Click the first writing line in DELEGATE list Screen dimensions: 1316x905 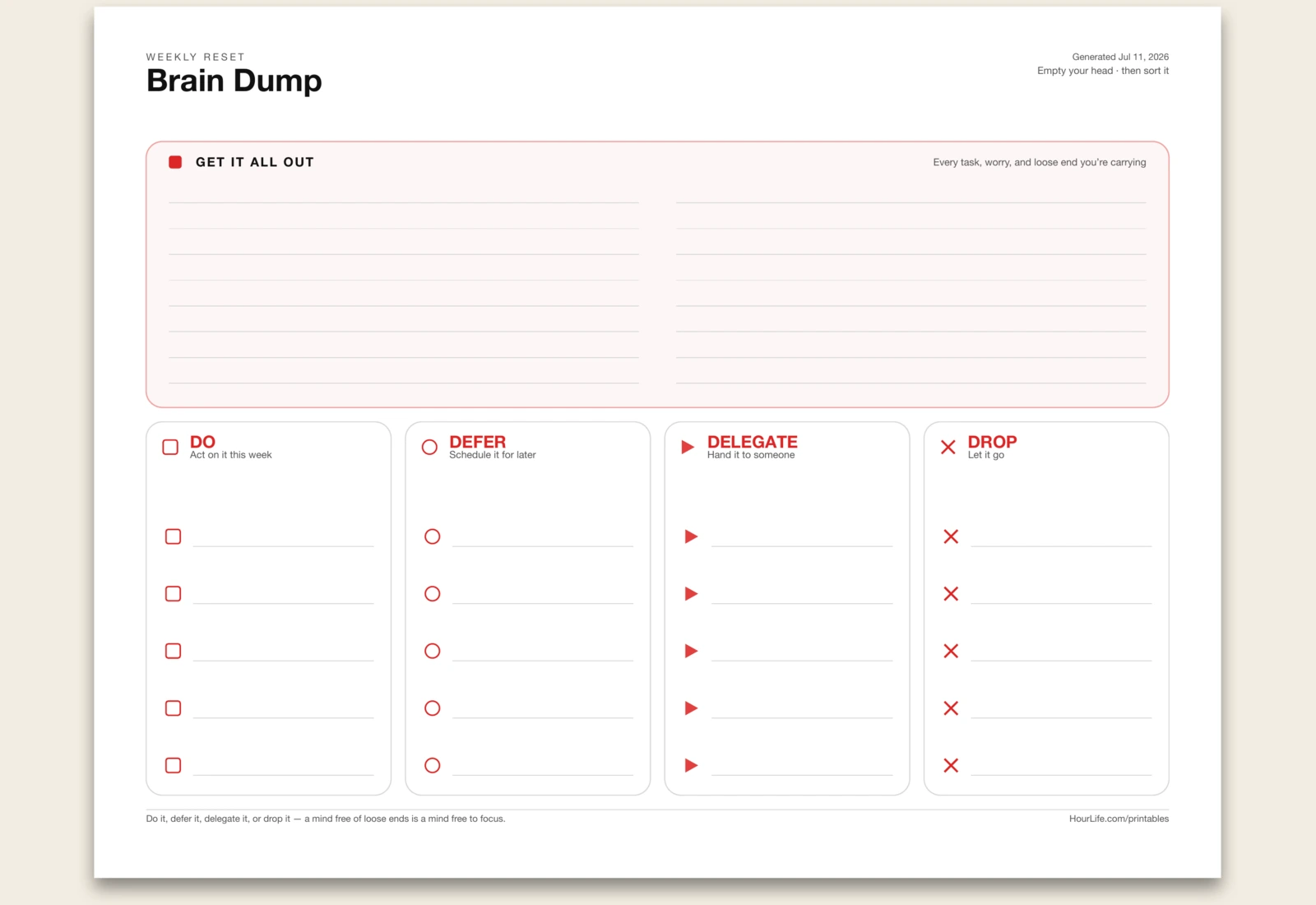point(802,545)
